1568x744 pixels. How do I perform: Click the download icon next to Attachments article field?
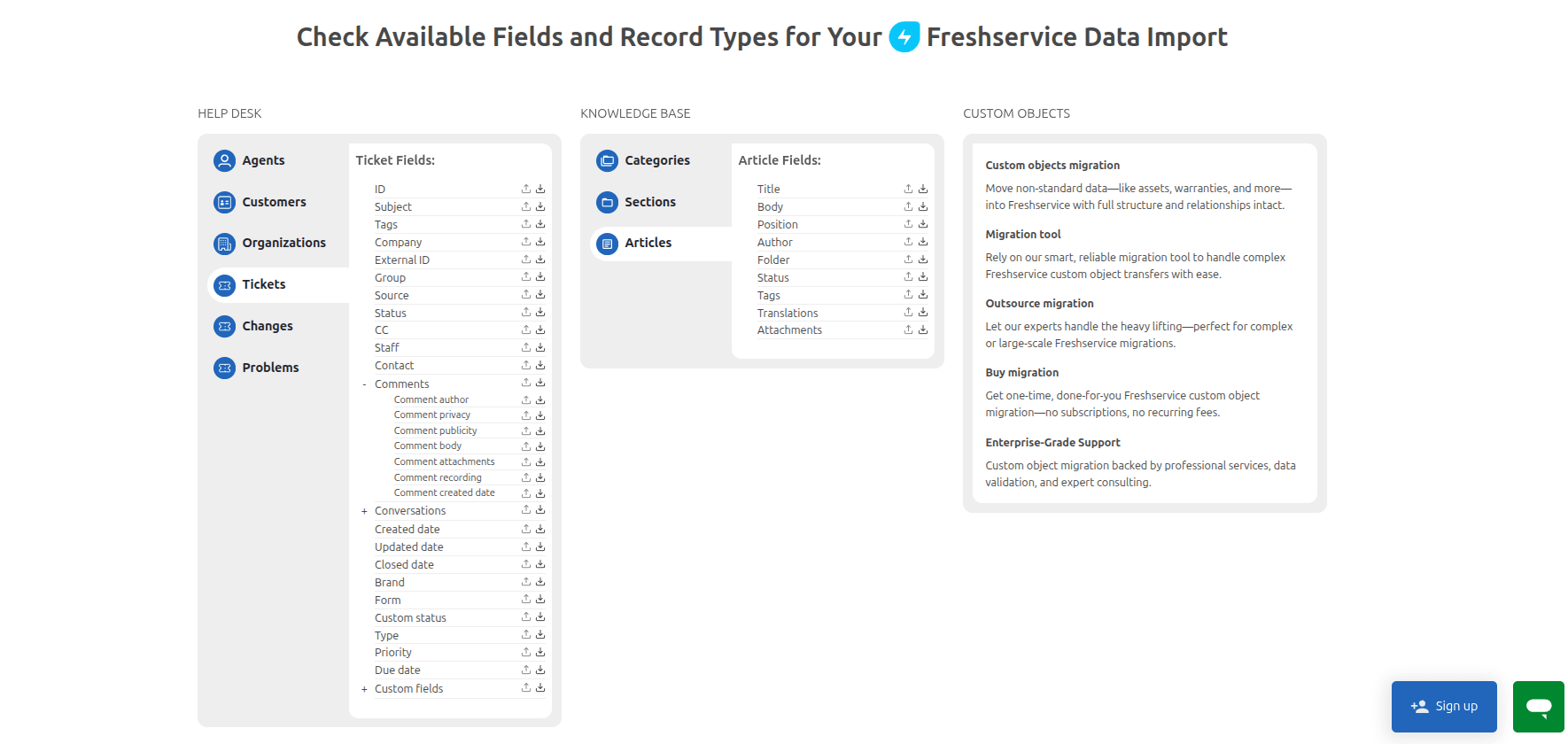pos(922,329)
